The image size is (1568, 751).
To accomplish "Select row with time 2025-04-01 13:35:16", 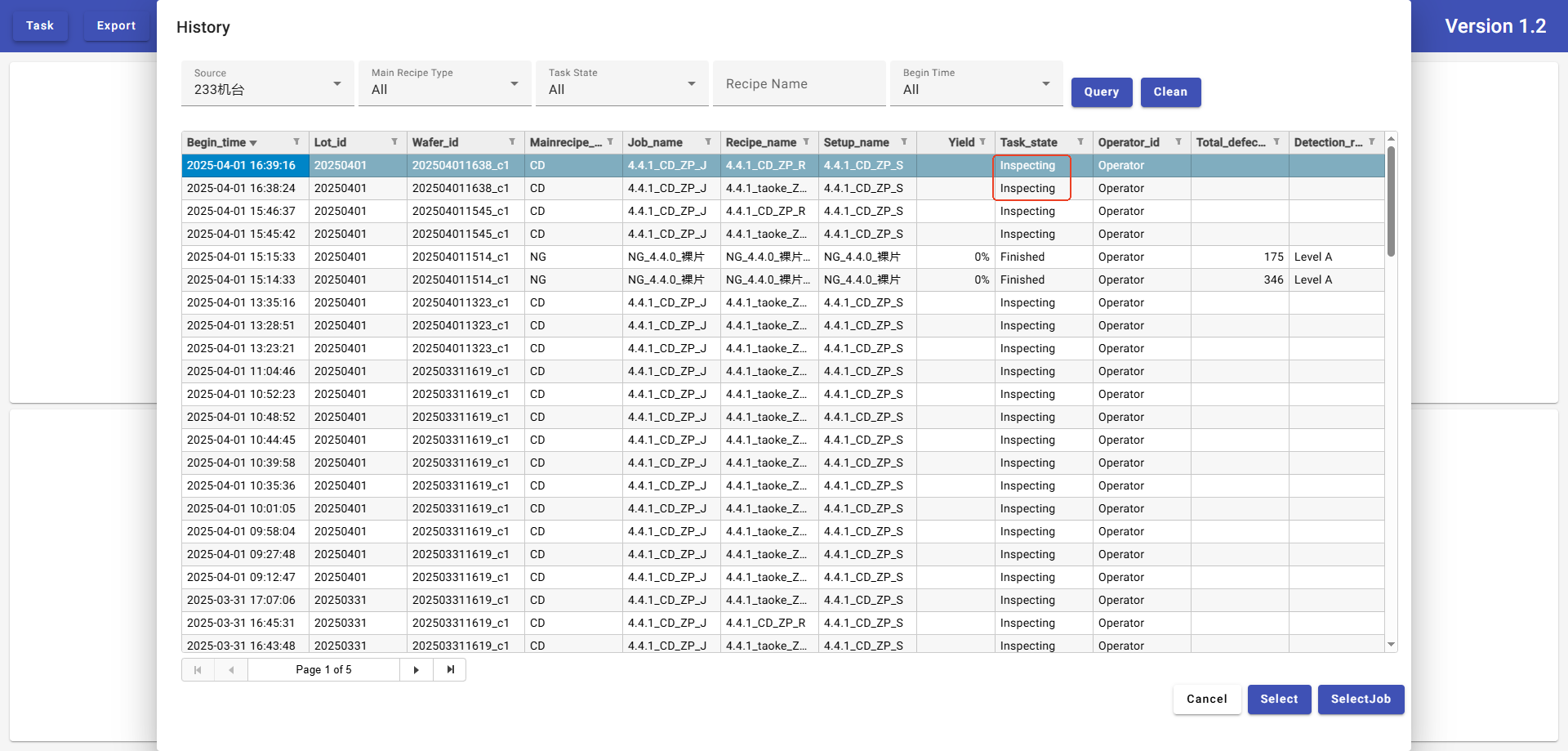I will coord(783,302).
